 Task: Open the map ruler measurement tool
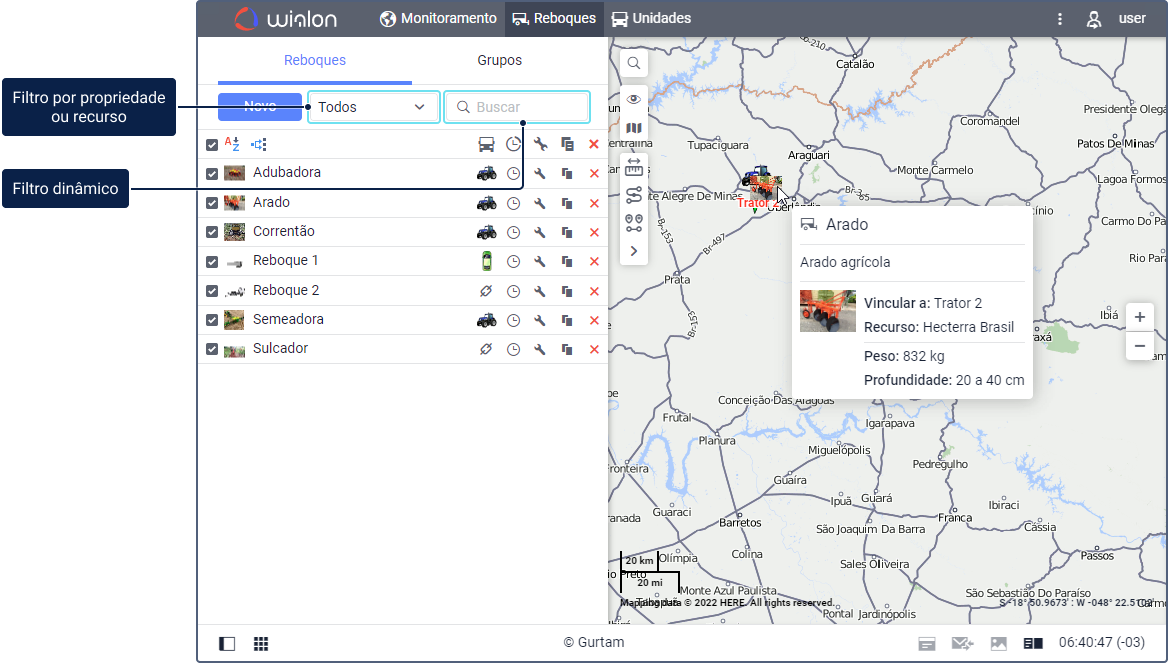(633, 166)
